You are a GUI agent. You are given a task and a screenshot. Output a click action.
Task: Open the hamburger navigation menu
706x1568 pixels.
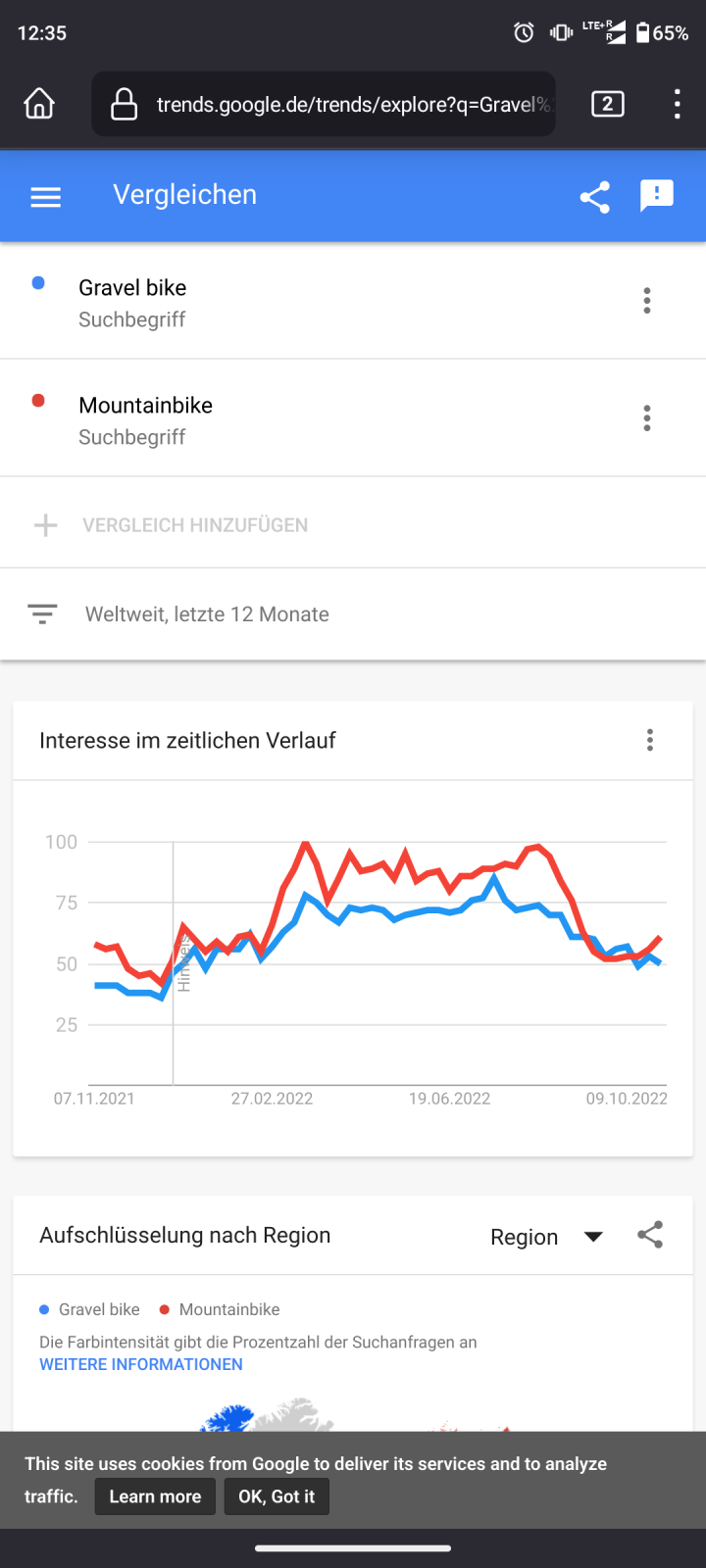coord(45,197)
